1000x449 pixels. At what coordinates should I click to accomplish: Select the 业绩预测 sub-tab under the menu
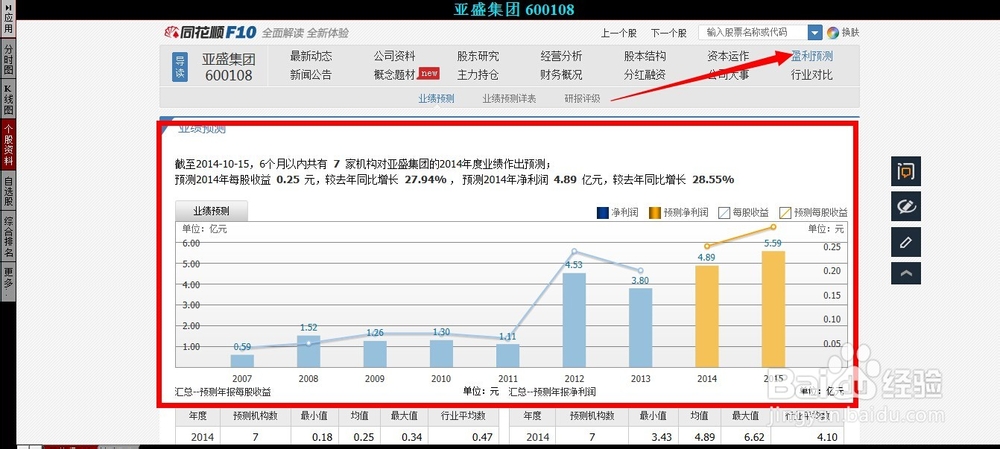tap(436, 99)
